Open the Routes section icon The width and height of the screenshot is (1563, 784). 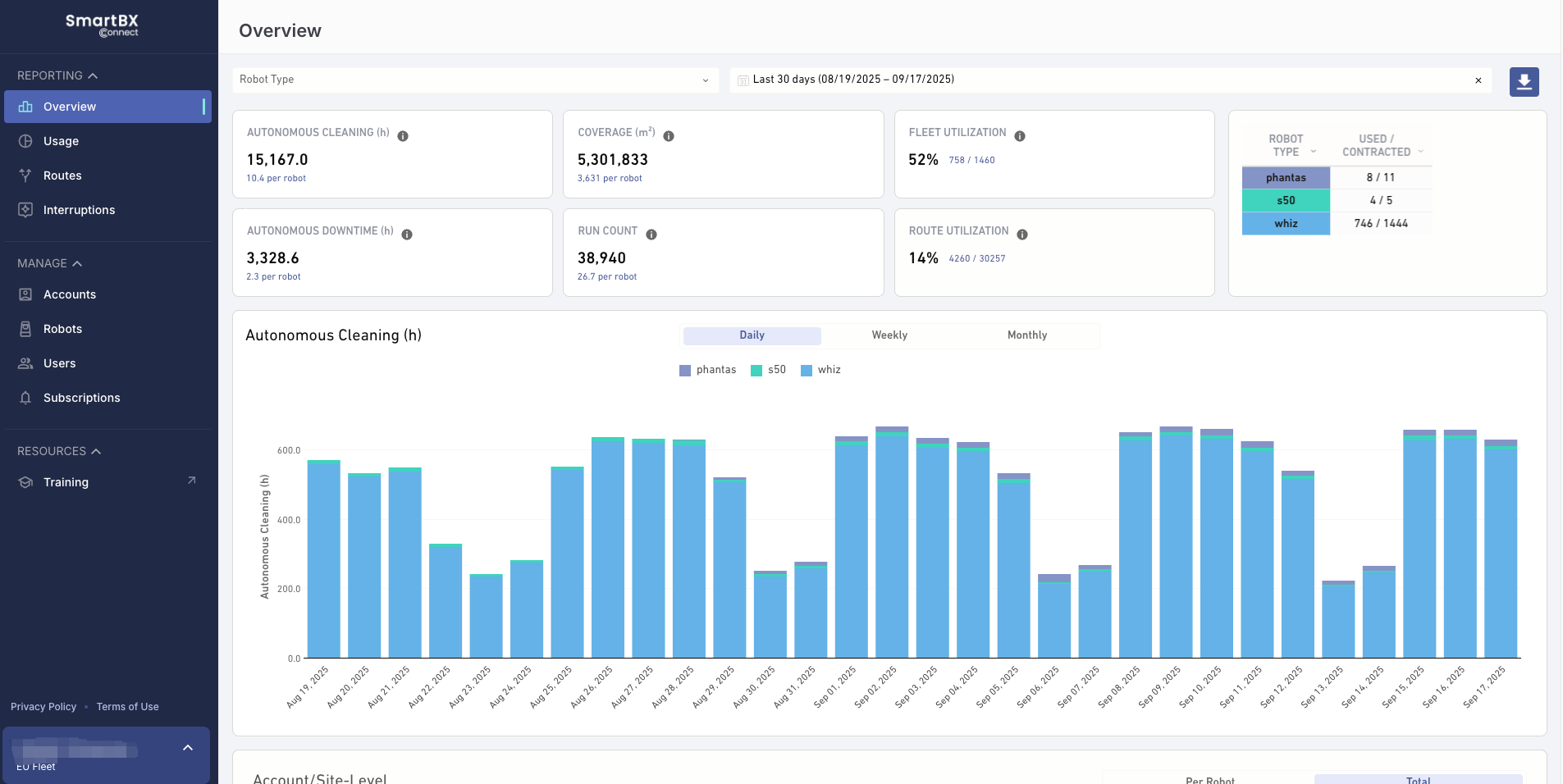pos(25,175)
